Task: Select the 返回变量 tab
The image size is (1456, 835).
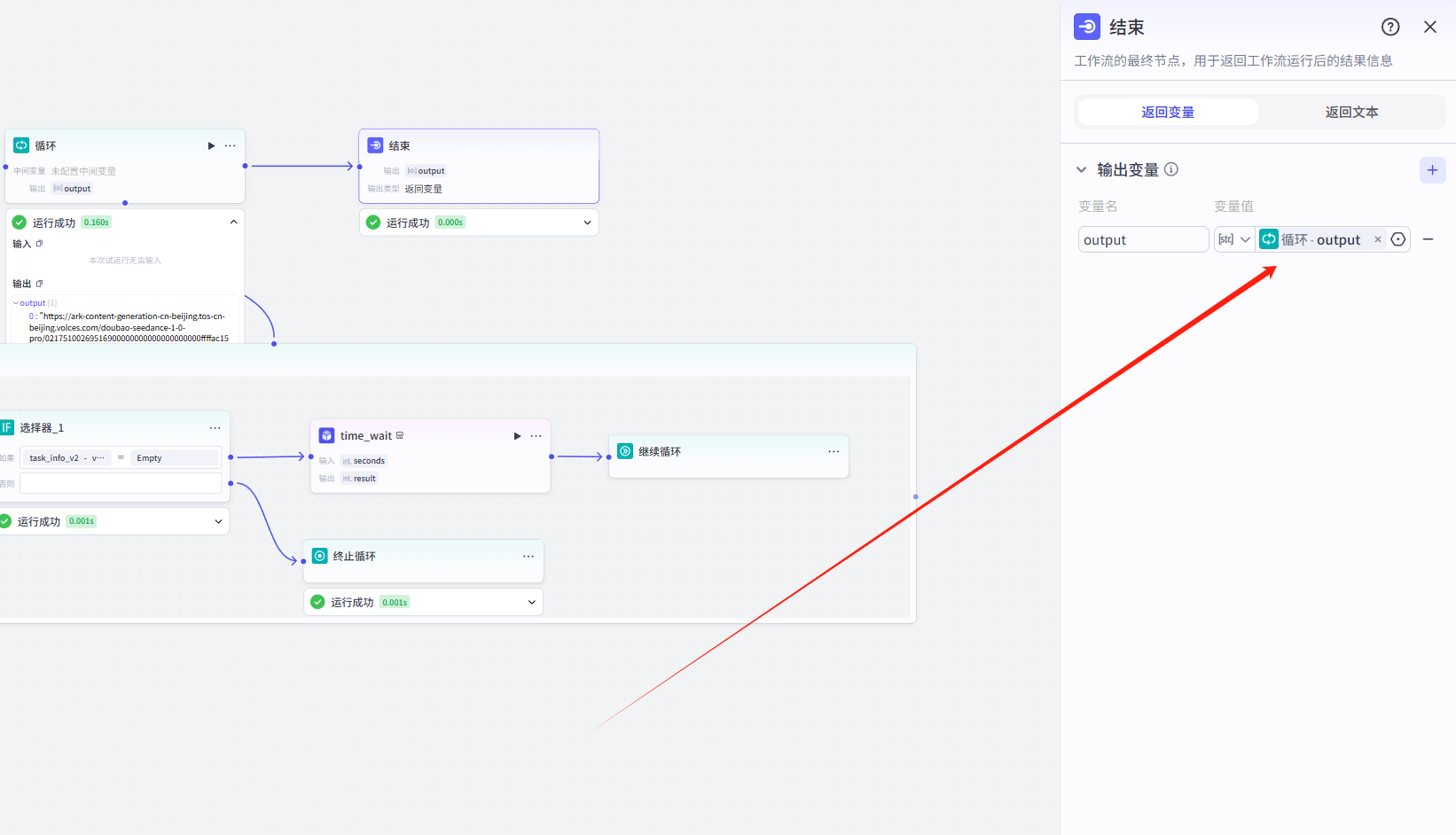Action: (x=1168, y=113)
